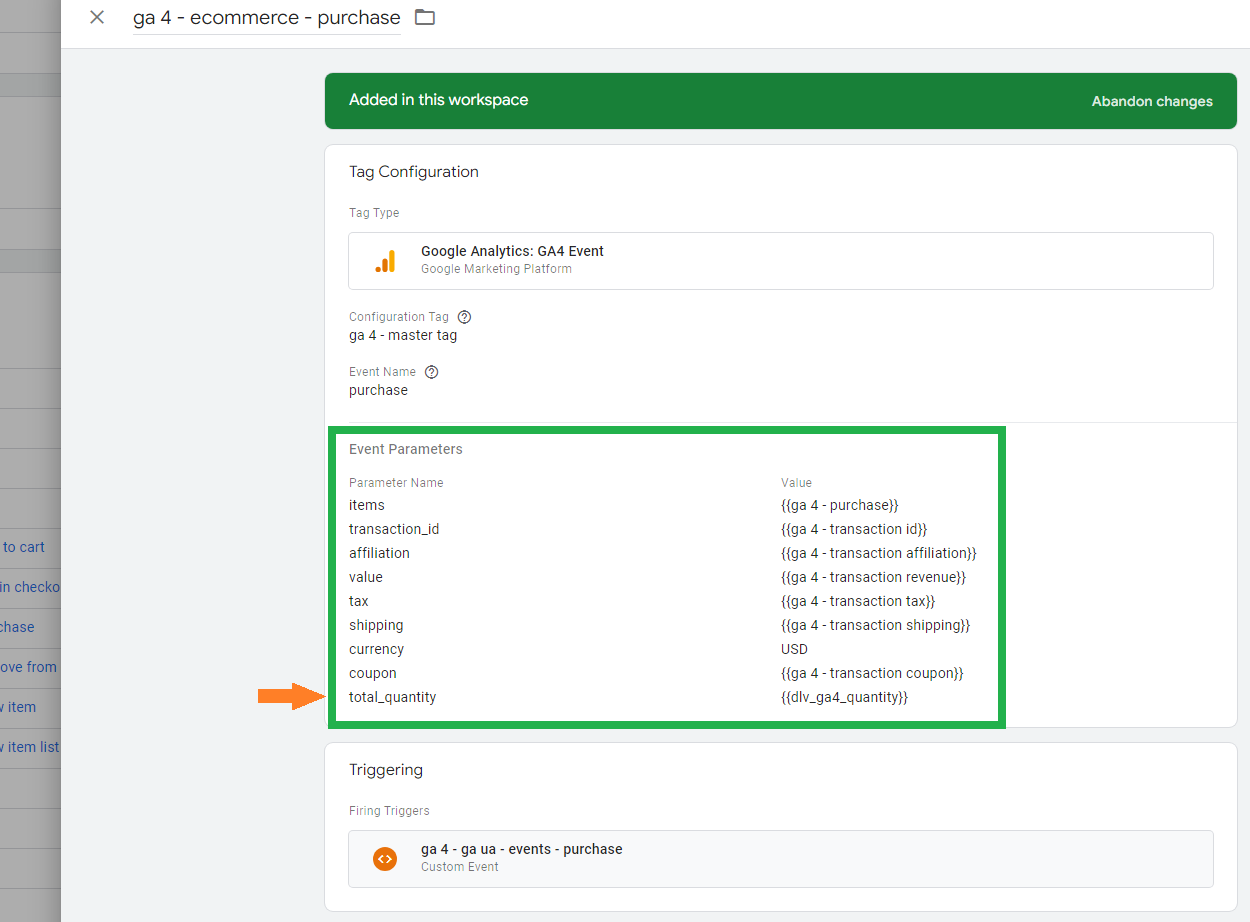
Task: Click the {{ga 4 - transaction coupon}} value
Action: [872, 673]
